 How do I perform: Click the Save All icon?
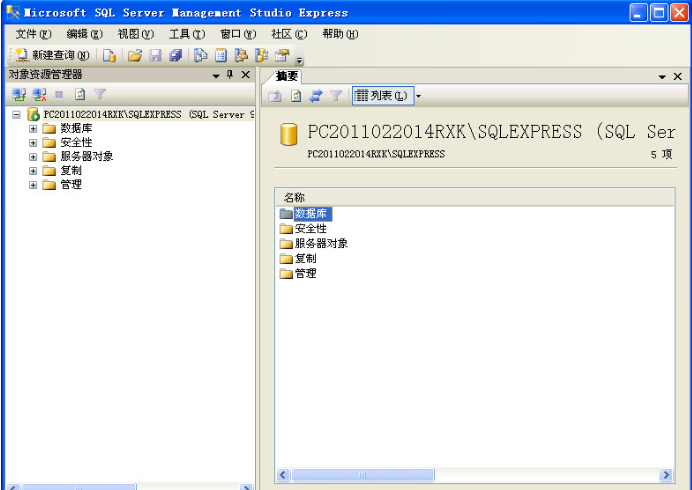click(176, 55)
